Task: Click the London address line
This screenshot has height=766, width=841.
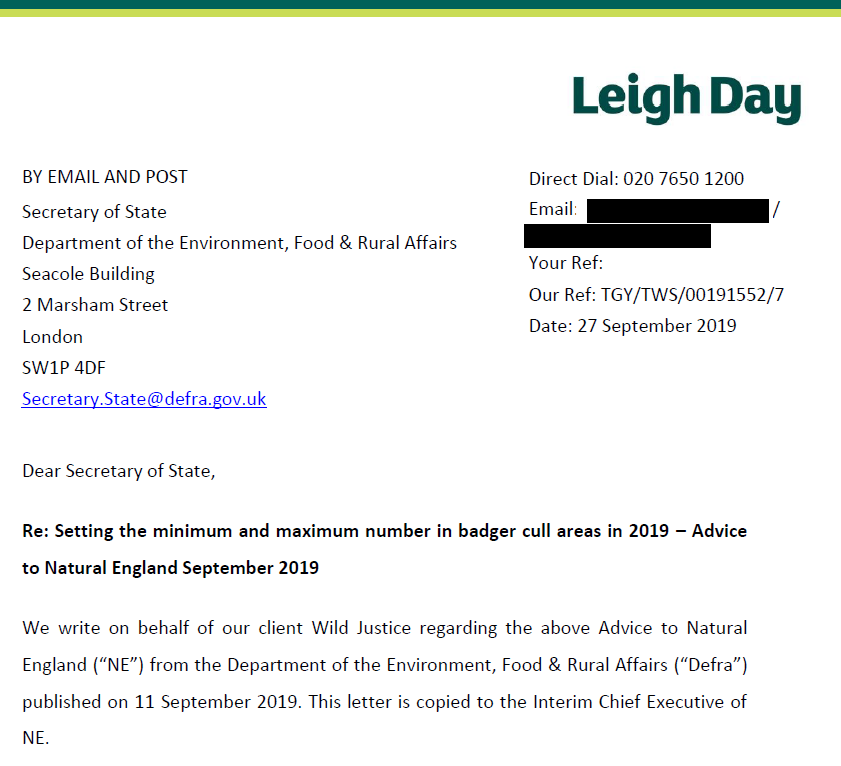Action: (52, 337)
